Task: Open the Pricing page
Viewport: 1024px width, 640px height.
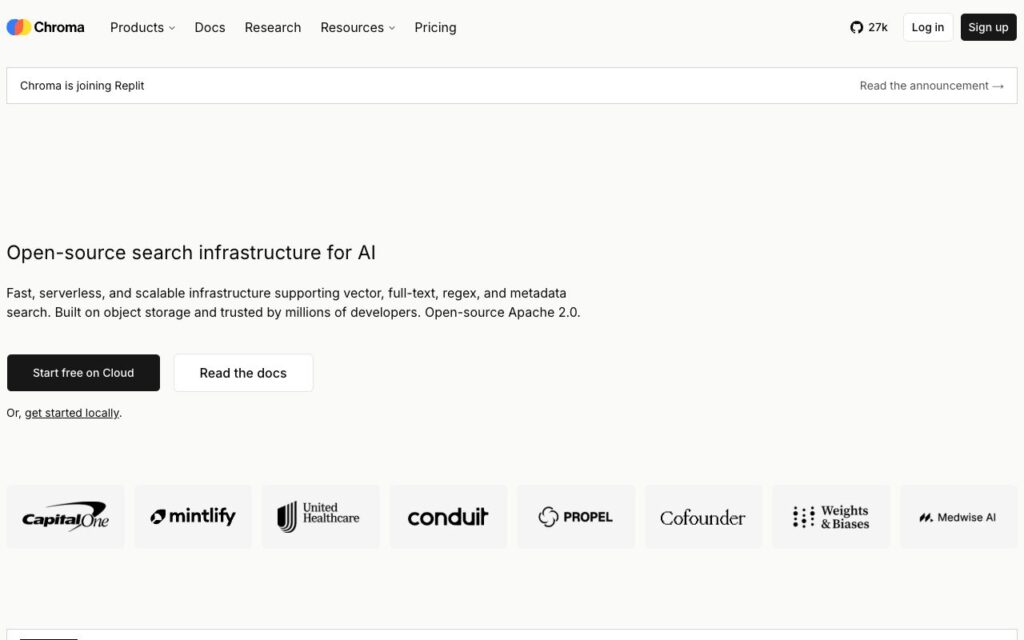Action: [435, 27]
